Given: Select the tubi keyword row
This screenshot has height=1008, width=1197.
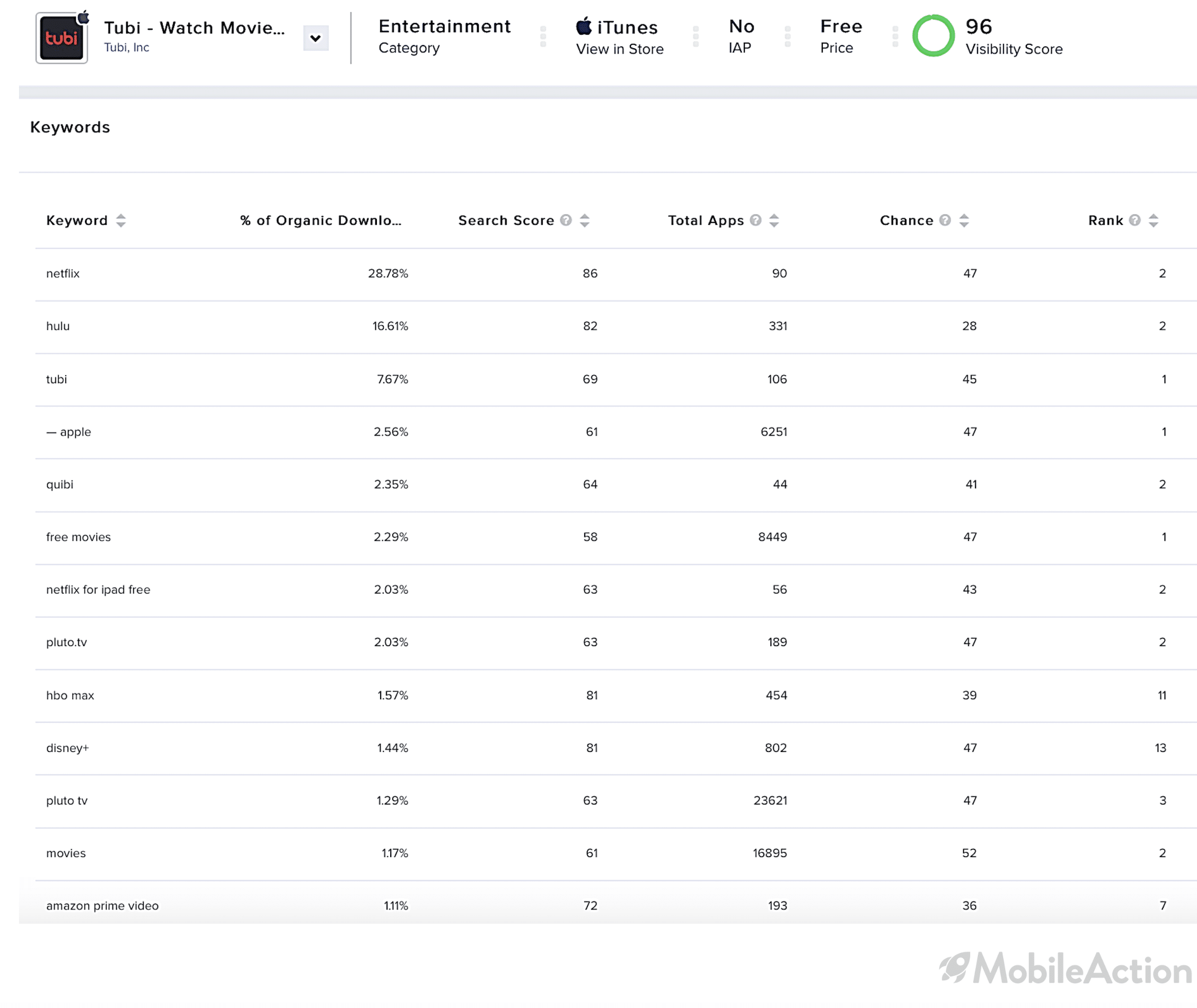Looking at the screenshot, I should (x=615, y=379).
